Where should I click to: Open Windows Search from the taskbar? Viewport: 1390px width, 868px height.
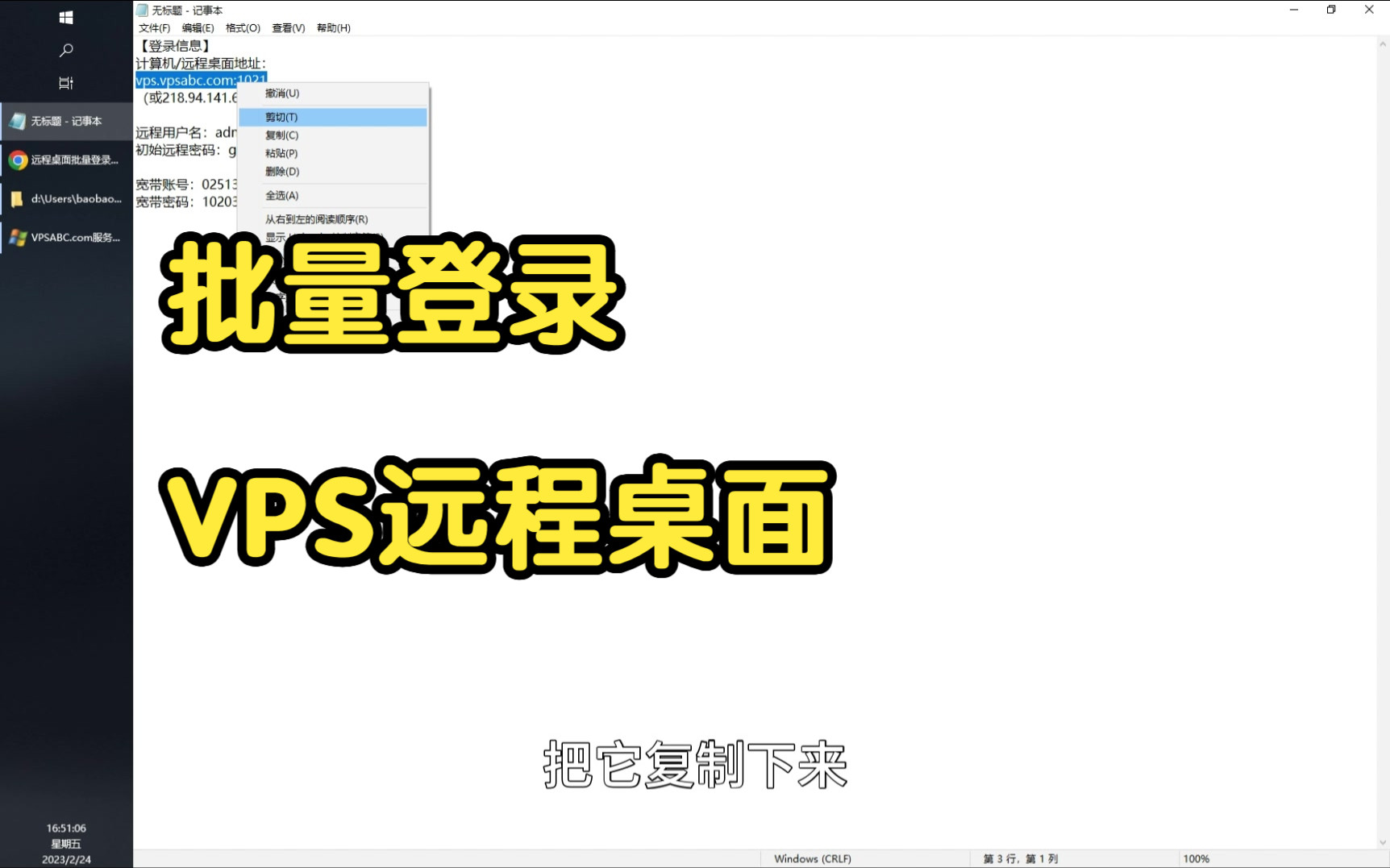pyautogui.click(x=66, y=49)
